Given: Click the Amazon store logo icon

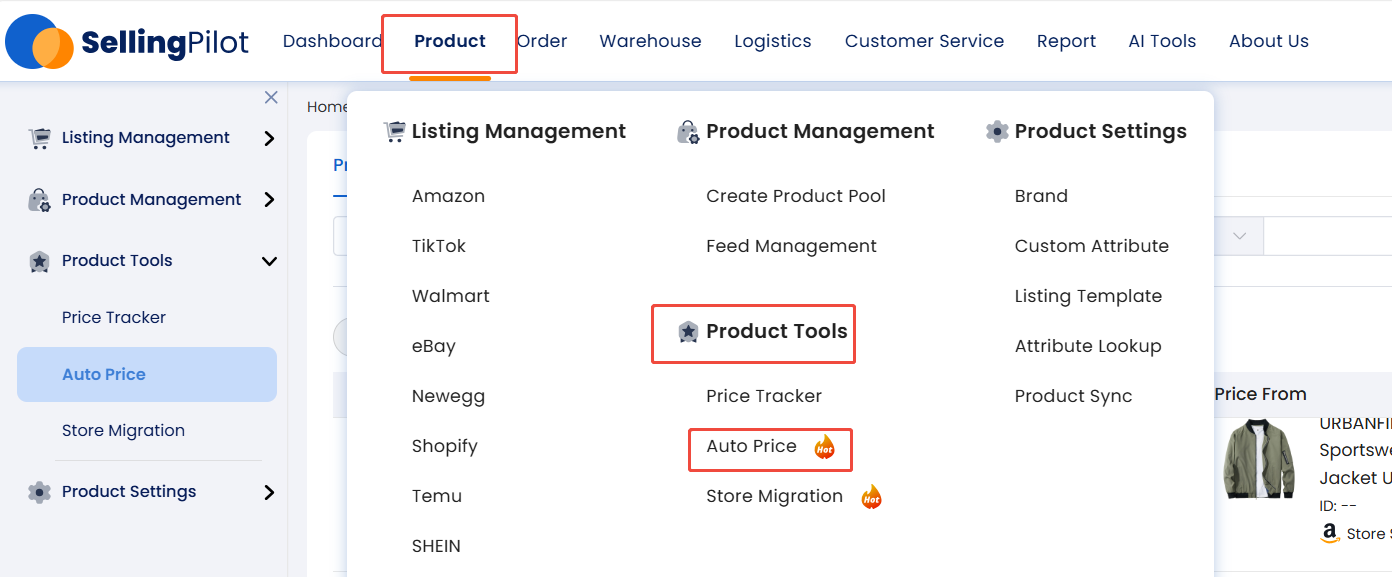Looking at the screenshot, I should tap(1330, 533).
